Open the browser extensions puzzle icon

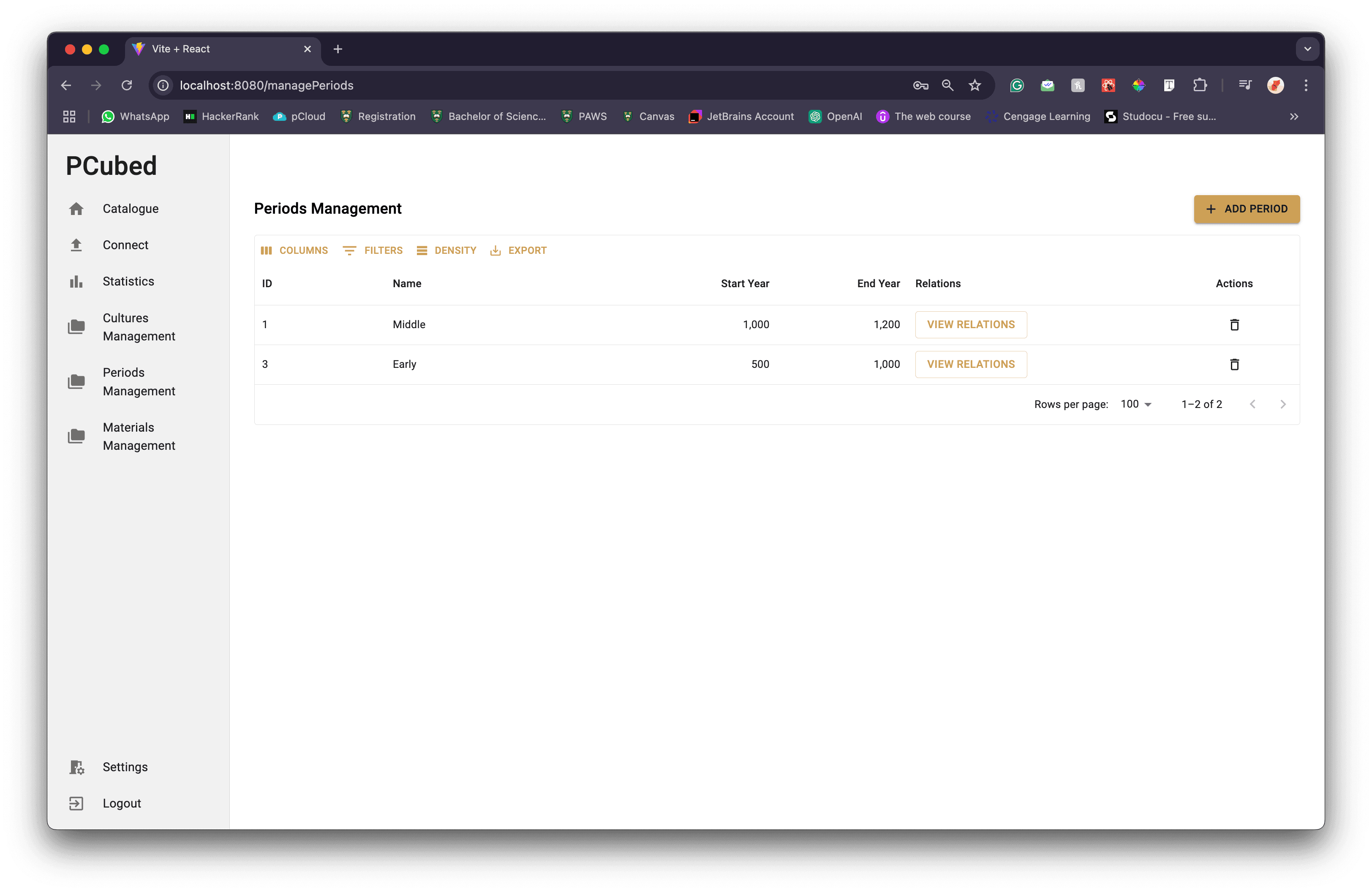[x=1200, y=85]
